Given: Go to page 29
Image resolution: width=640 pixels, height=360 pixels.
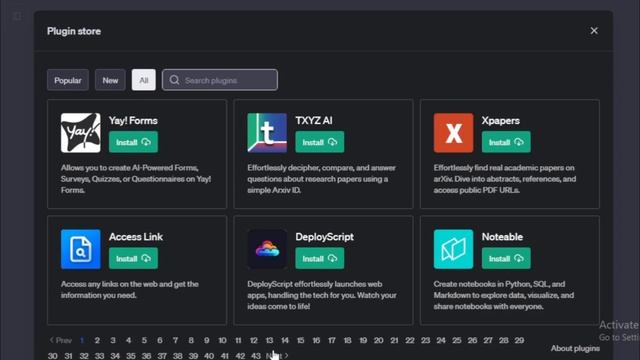Looking at the screenshot, I should click(519, 340).
